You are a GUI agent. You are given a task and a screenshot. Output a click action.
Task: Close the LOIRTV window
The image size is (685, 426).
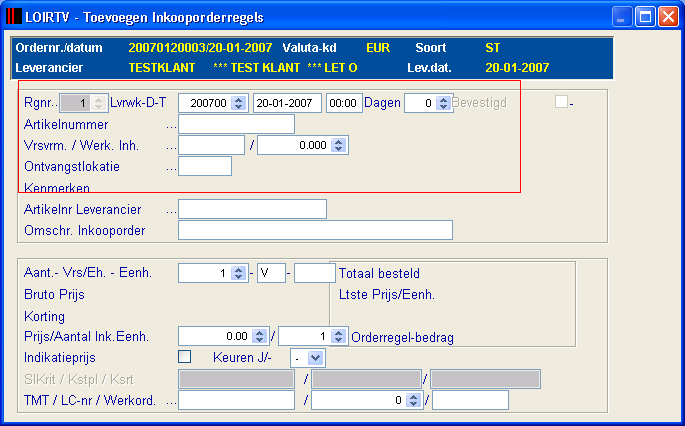coord(668,17)
